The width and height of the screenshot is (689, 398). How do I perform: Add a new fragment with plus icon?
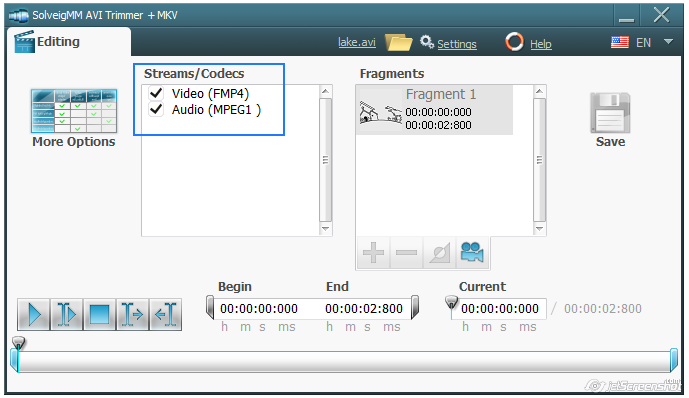point(374,253)
